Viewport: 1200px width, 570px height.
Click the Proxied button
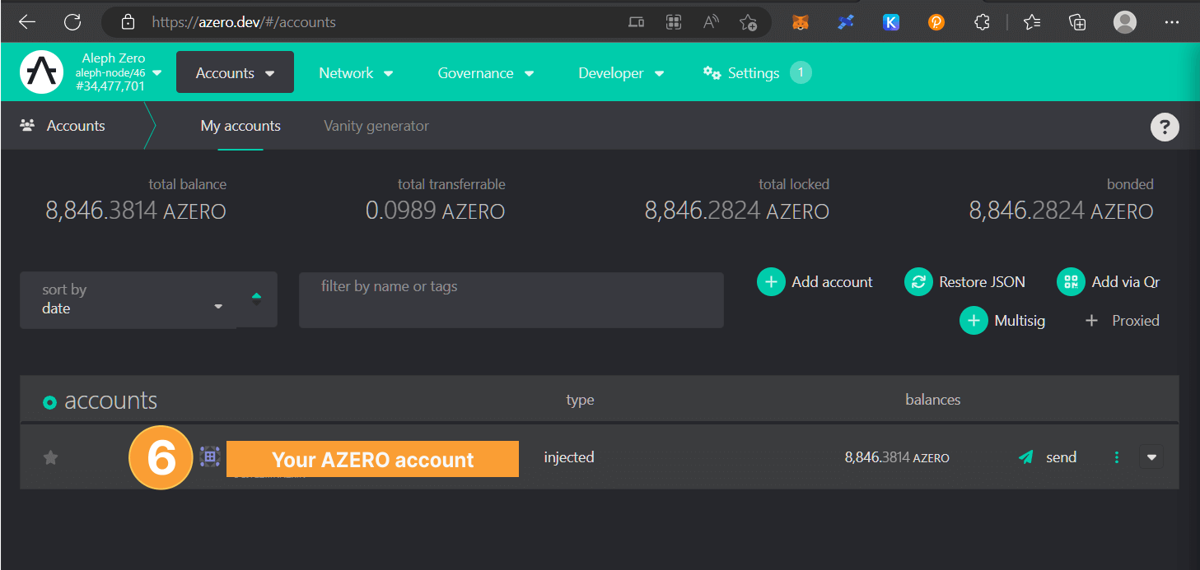point(1121,321)
